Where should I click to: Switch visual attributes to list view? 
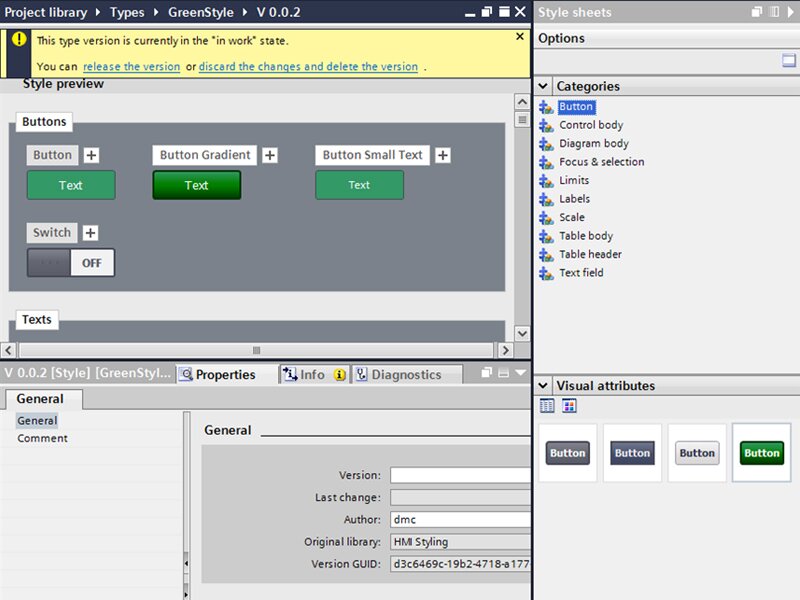[x=546, y=406]
